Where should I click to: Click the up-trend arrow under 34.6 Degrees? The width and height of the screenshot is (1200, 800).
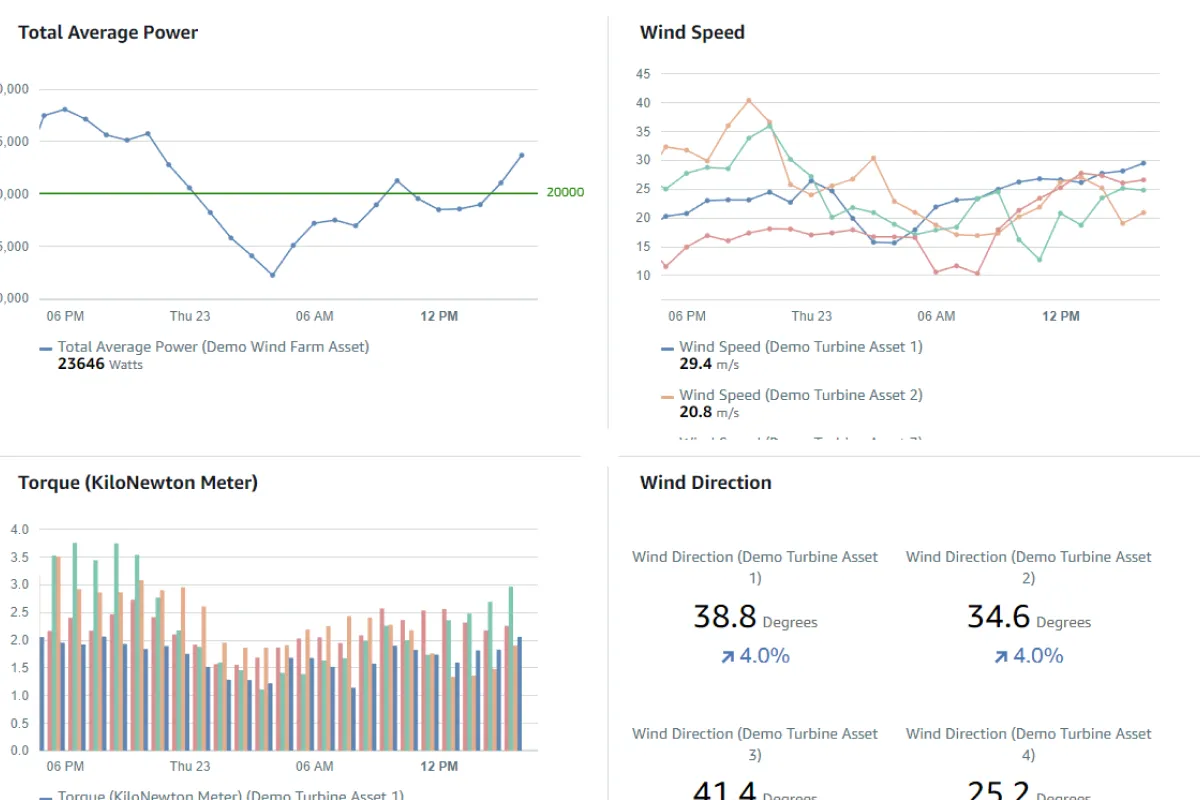pos(1001,657)
